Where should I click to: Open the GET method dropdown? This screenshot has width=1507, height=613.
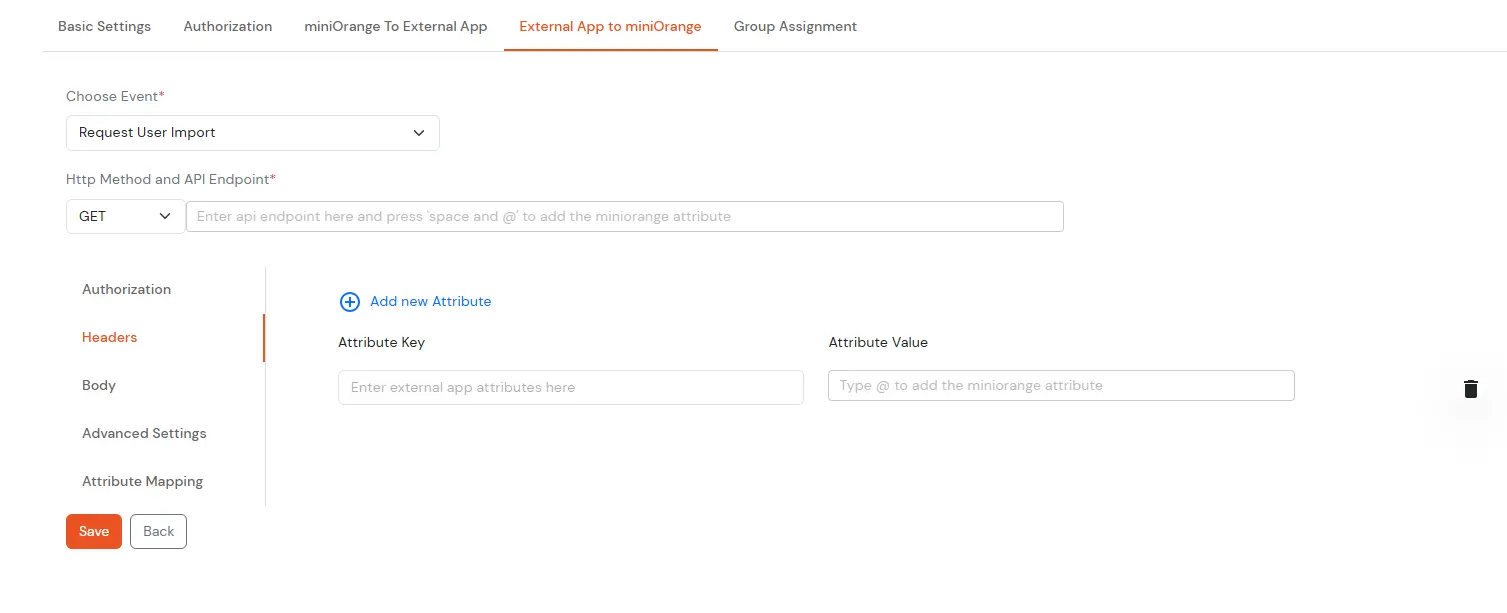pyautogui.click(x=124, y=216)
